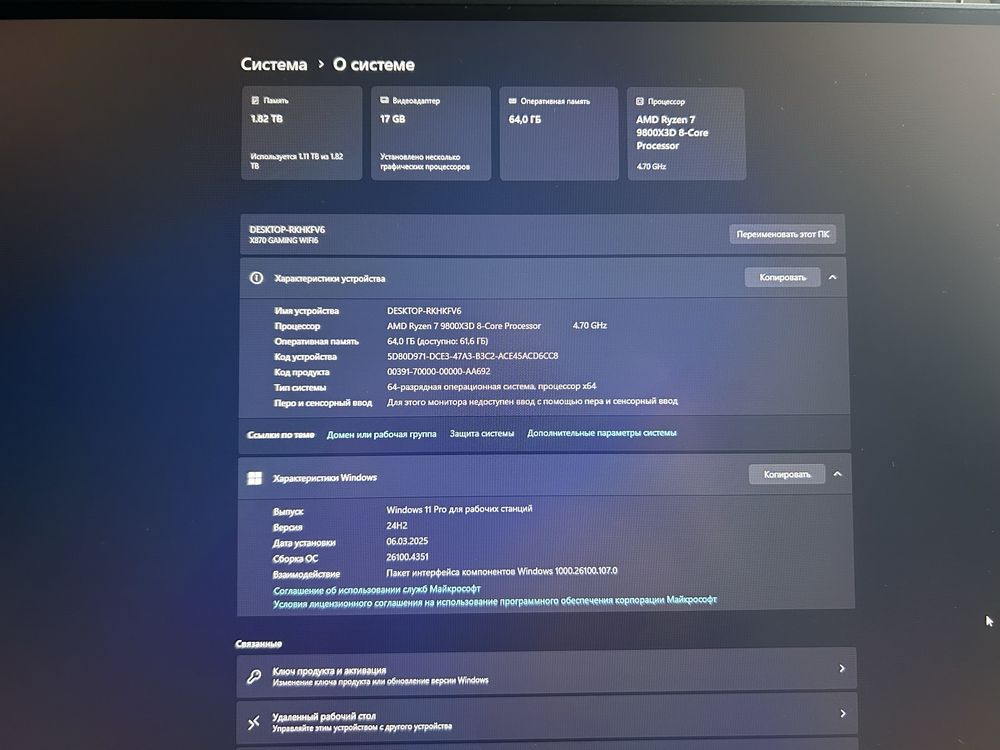The height and width of the screenshot is (750, 1000).
Task: Click Переименовать этот ПК button
Action: 783,234
